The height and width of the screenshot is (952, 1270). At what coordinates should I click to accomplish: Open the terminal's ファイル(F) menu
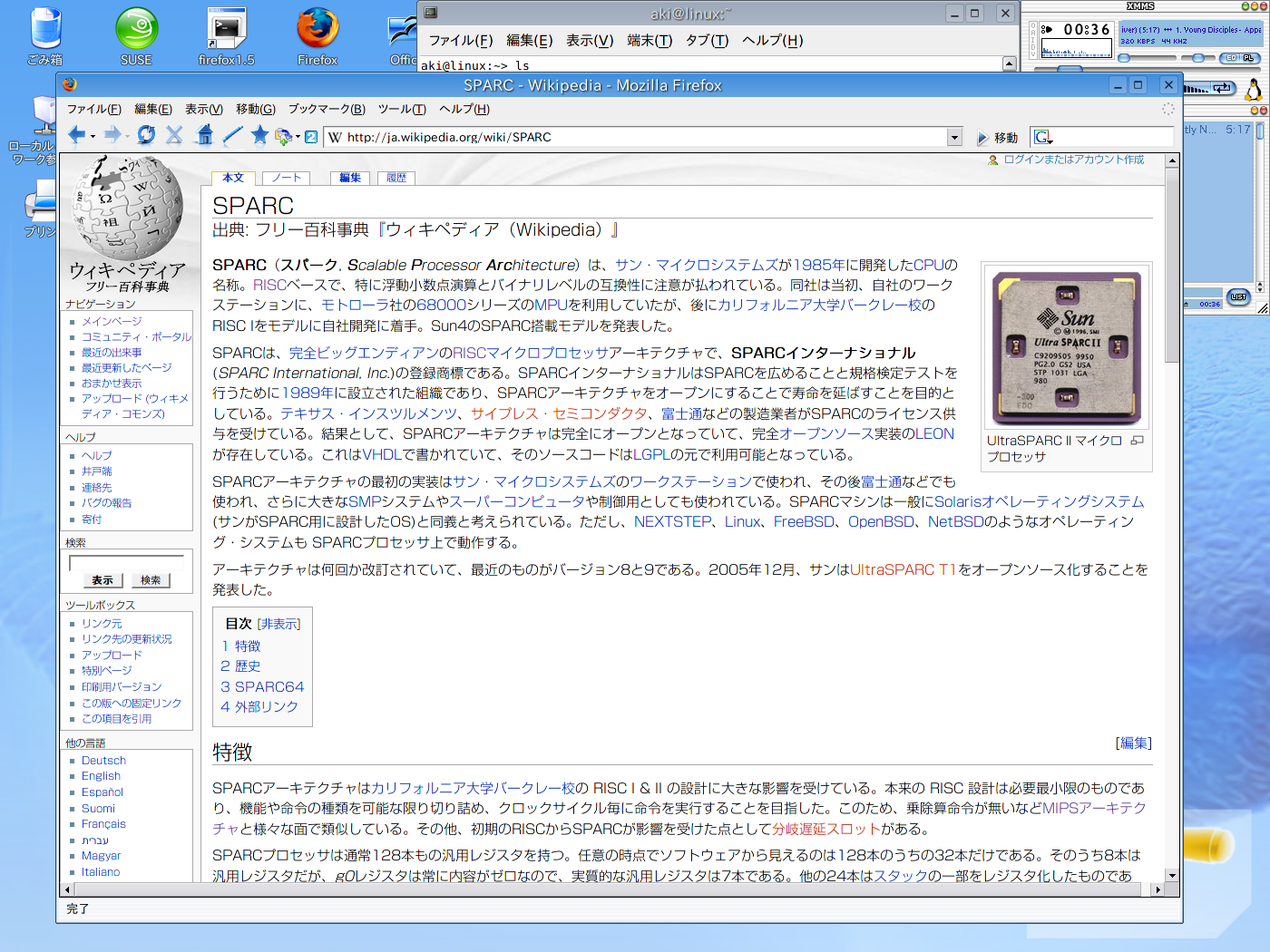pyautogui.click(x=461, y=40)
